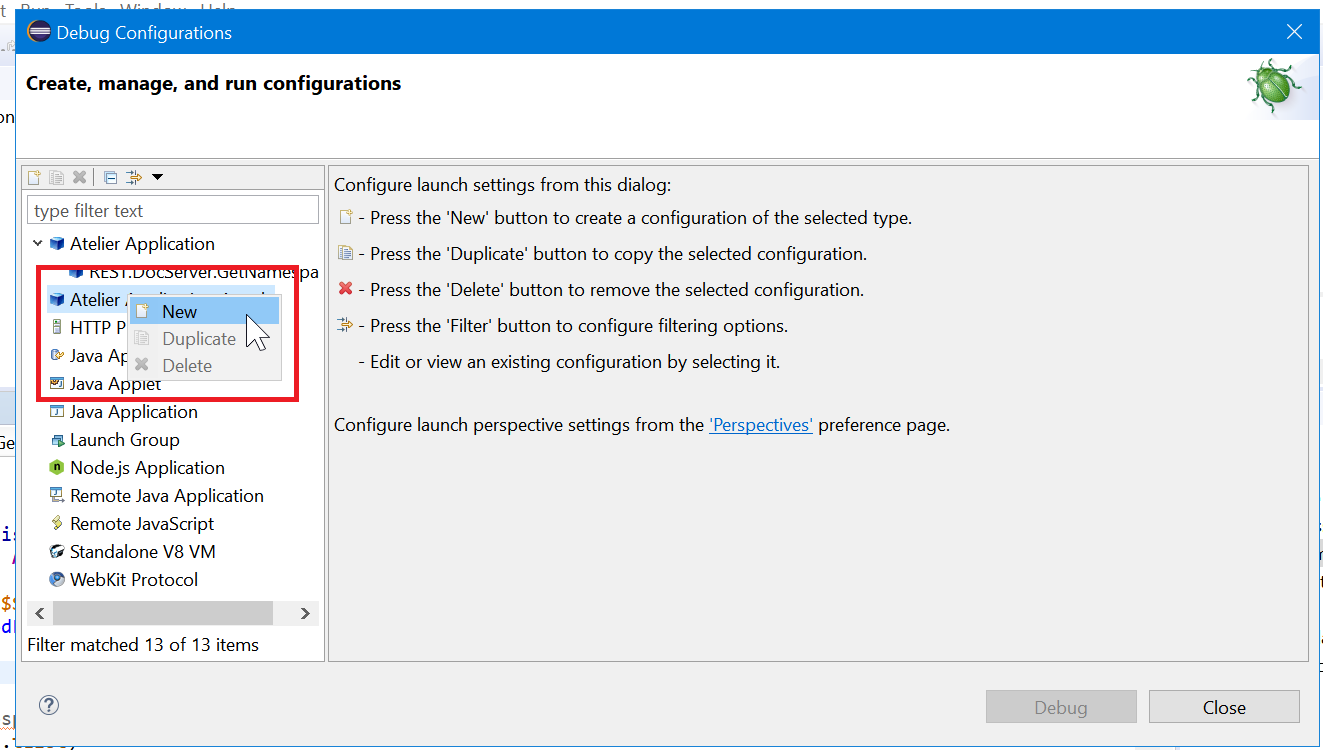
Task: Select the Java Application entry
Action: 133,412
